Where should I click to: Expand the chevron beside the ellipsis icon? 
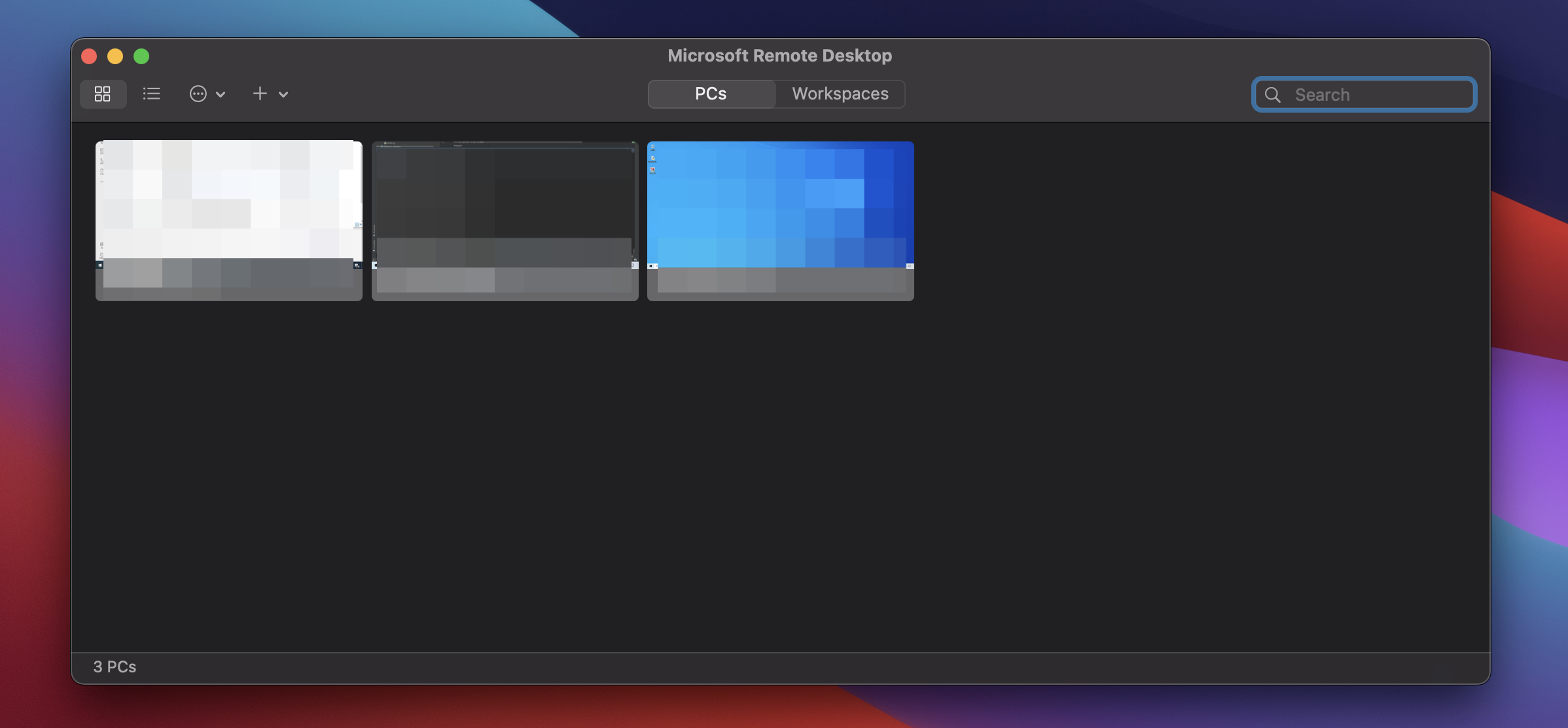(221, 94)
